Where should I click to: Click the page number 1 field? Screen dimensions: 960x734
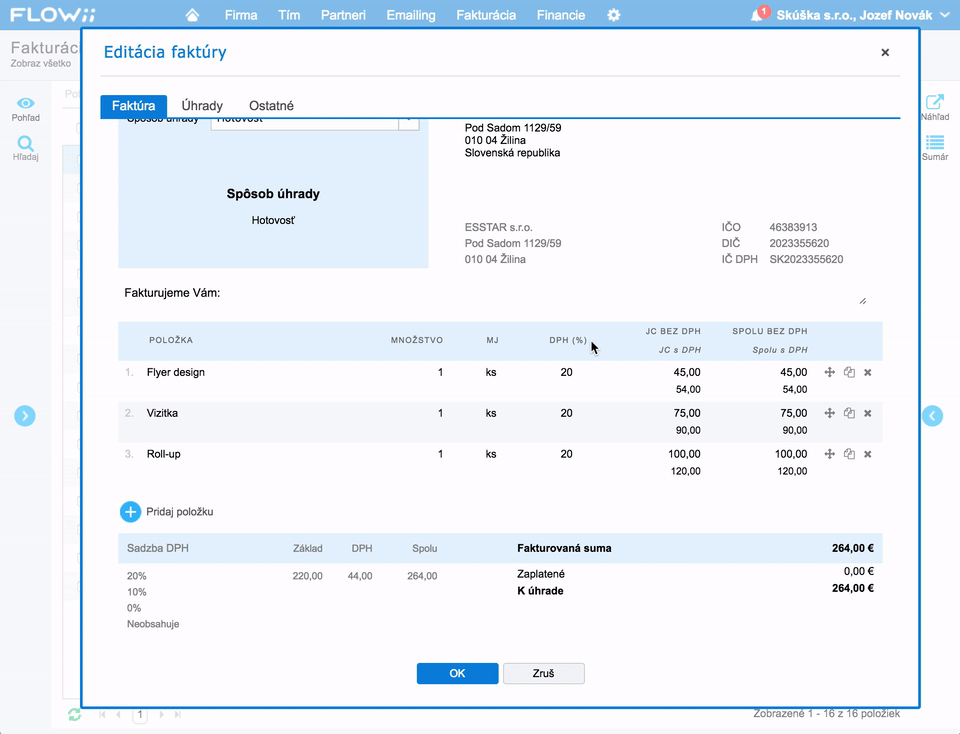tap(140, 714)
